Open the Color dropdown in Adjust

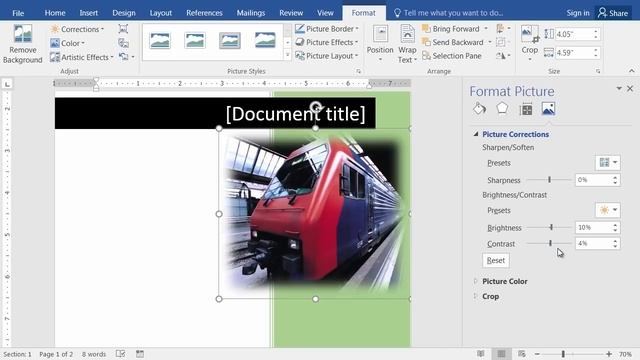(67, 43)
